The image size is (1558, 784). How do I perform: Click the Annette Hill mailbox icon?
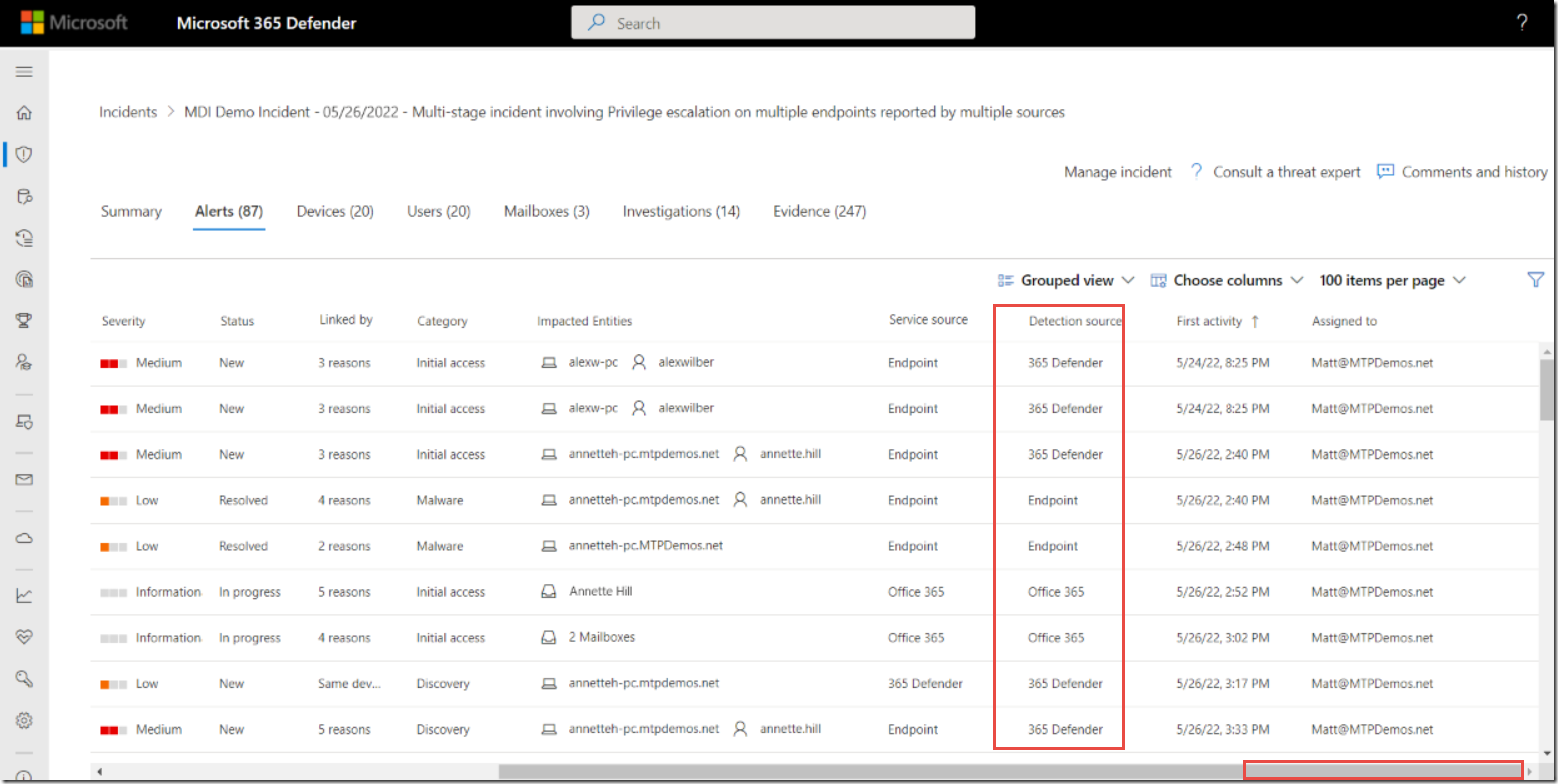pyautogui.click(x=548, y=592)
